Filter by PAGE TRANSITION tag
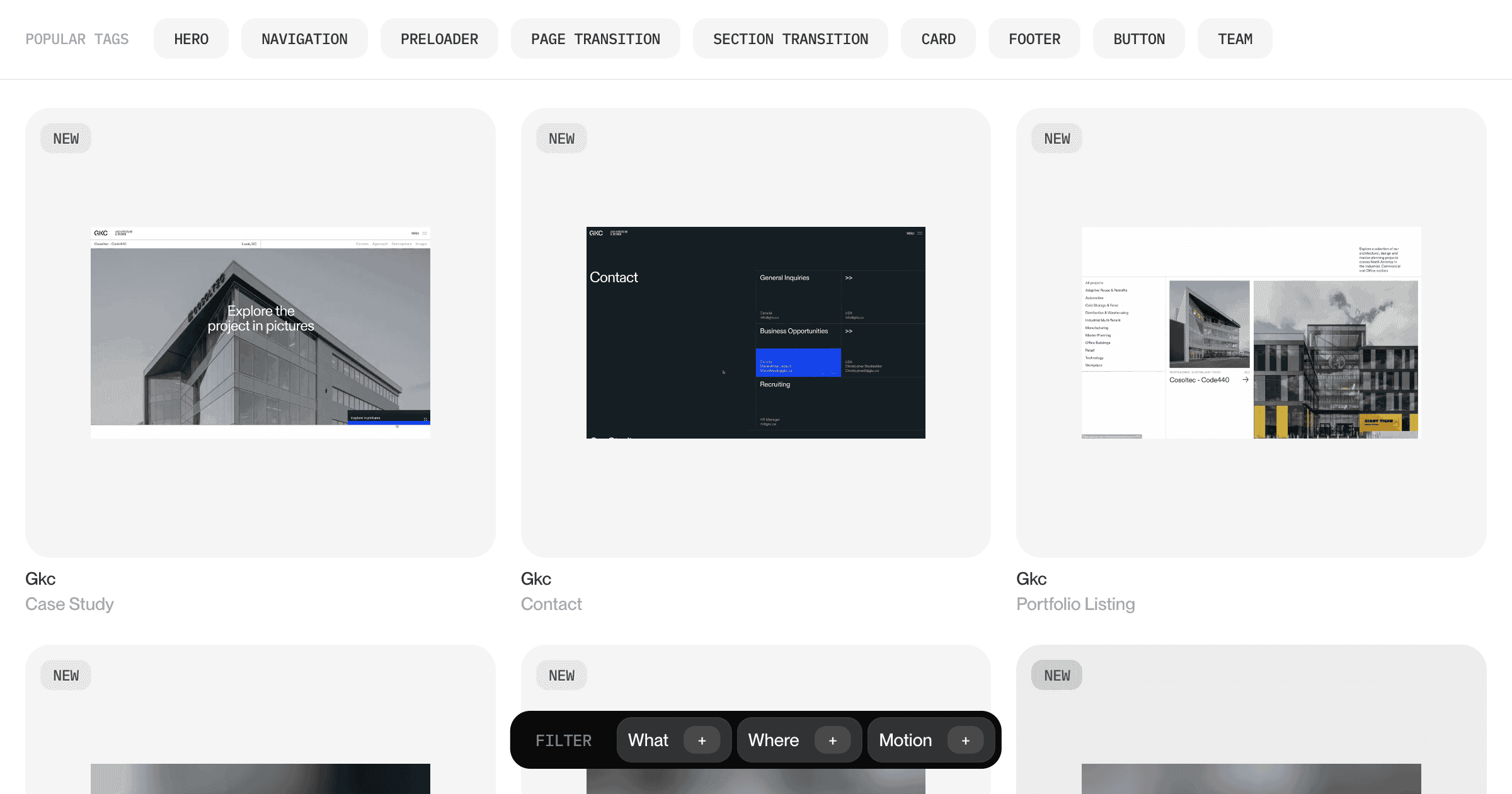Screen dimensions: 1512x794 595,39
